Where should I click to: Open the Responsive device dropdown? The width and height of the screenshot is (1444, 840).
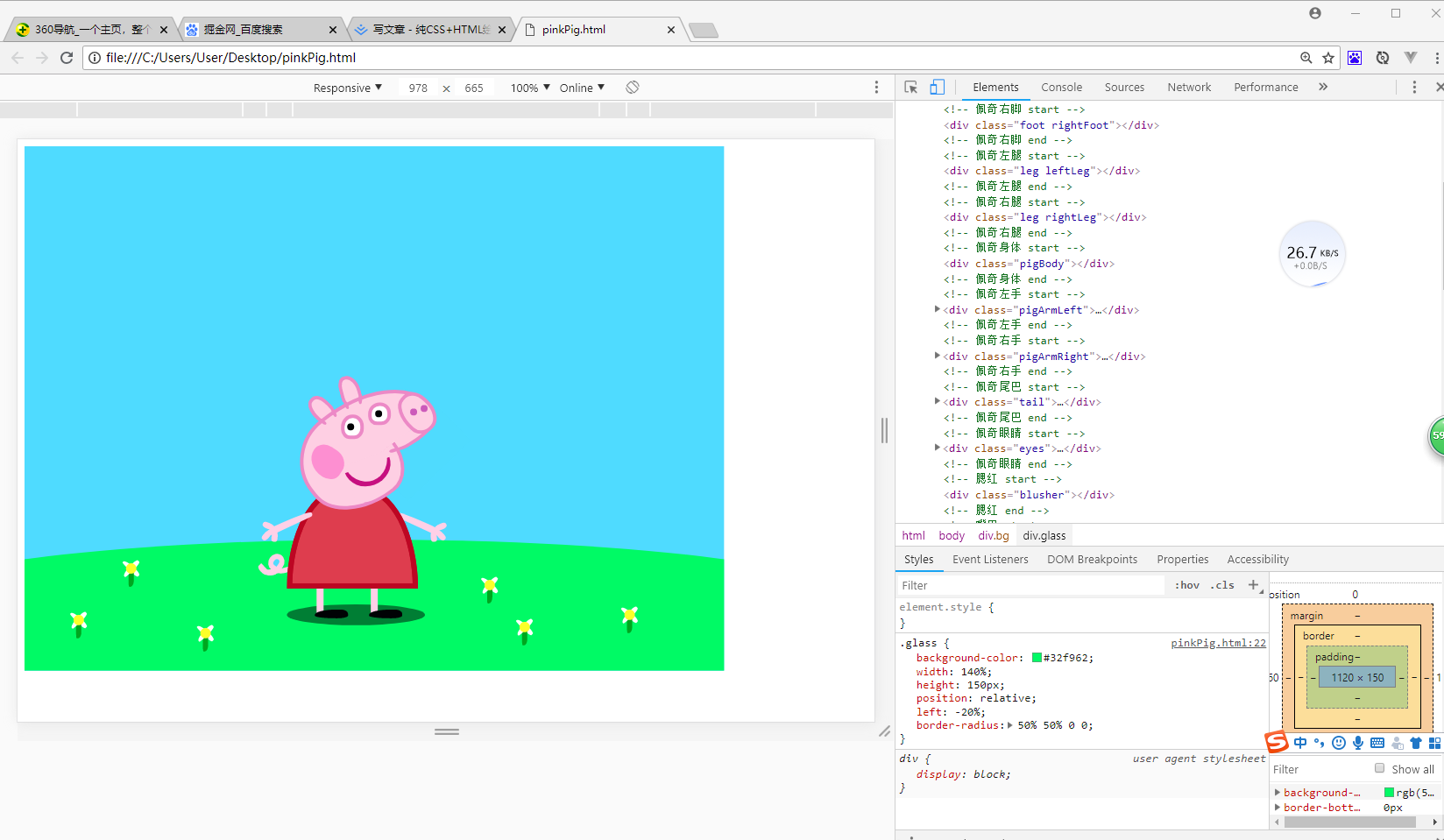[348, 88]
